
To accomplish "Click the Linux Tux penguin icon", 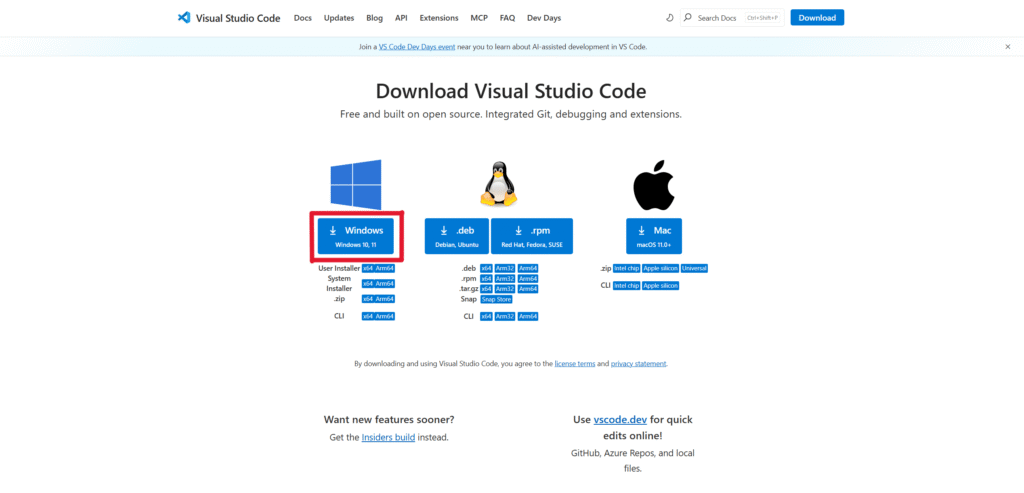I will (x=498, y=185).
